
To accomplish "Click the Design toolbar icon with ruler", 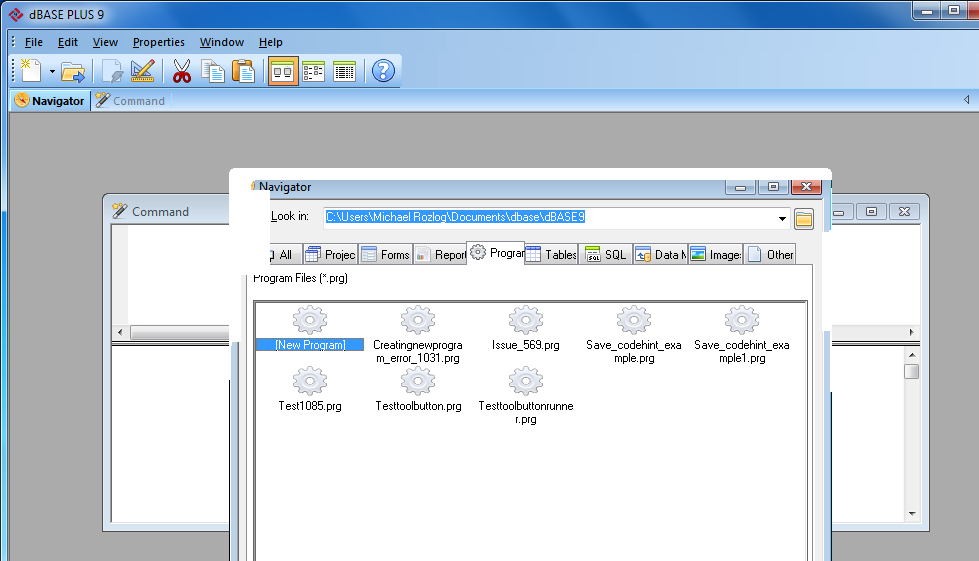I will coord(142,72).
